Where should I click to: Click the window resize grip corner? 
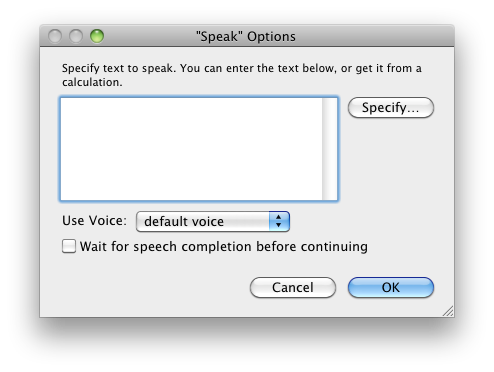click(x=448, y=311)
